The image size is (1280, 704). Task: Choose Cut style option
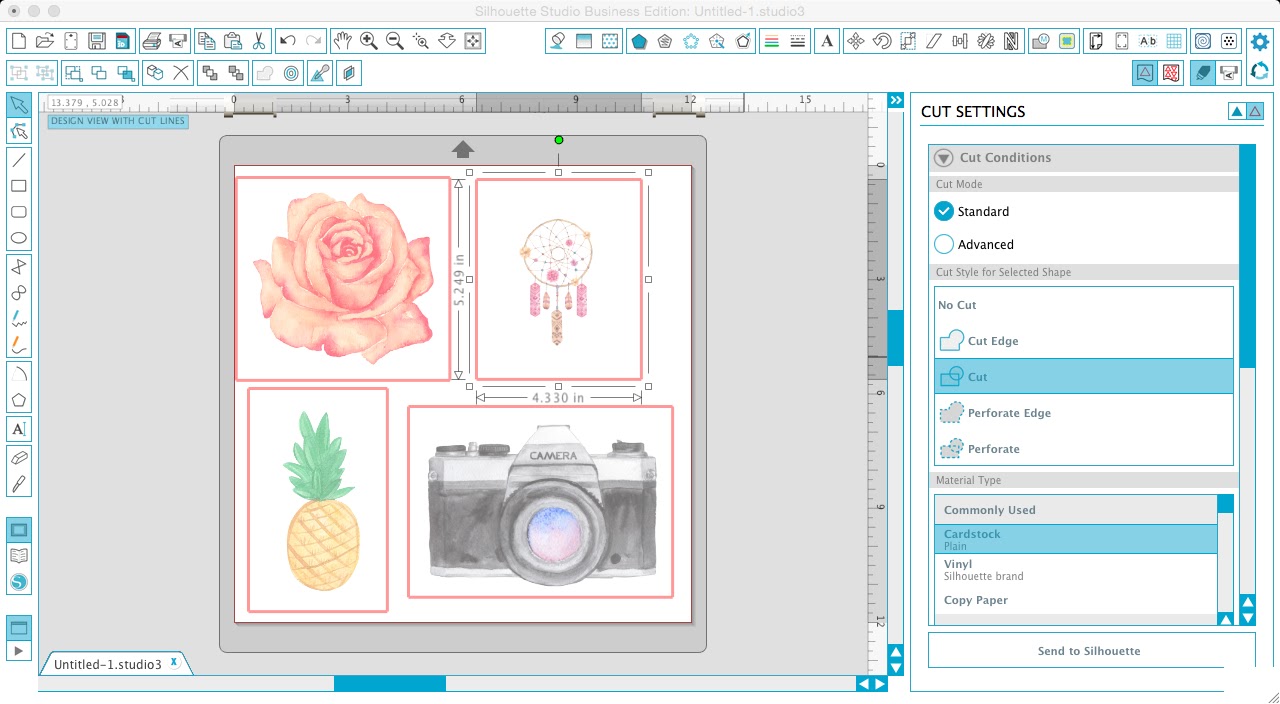pyautogui.click(x=1084, y=377)
